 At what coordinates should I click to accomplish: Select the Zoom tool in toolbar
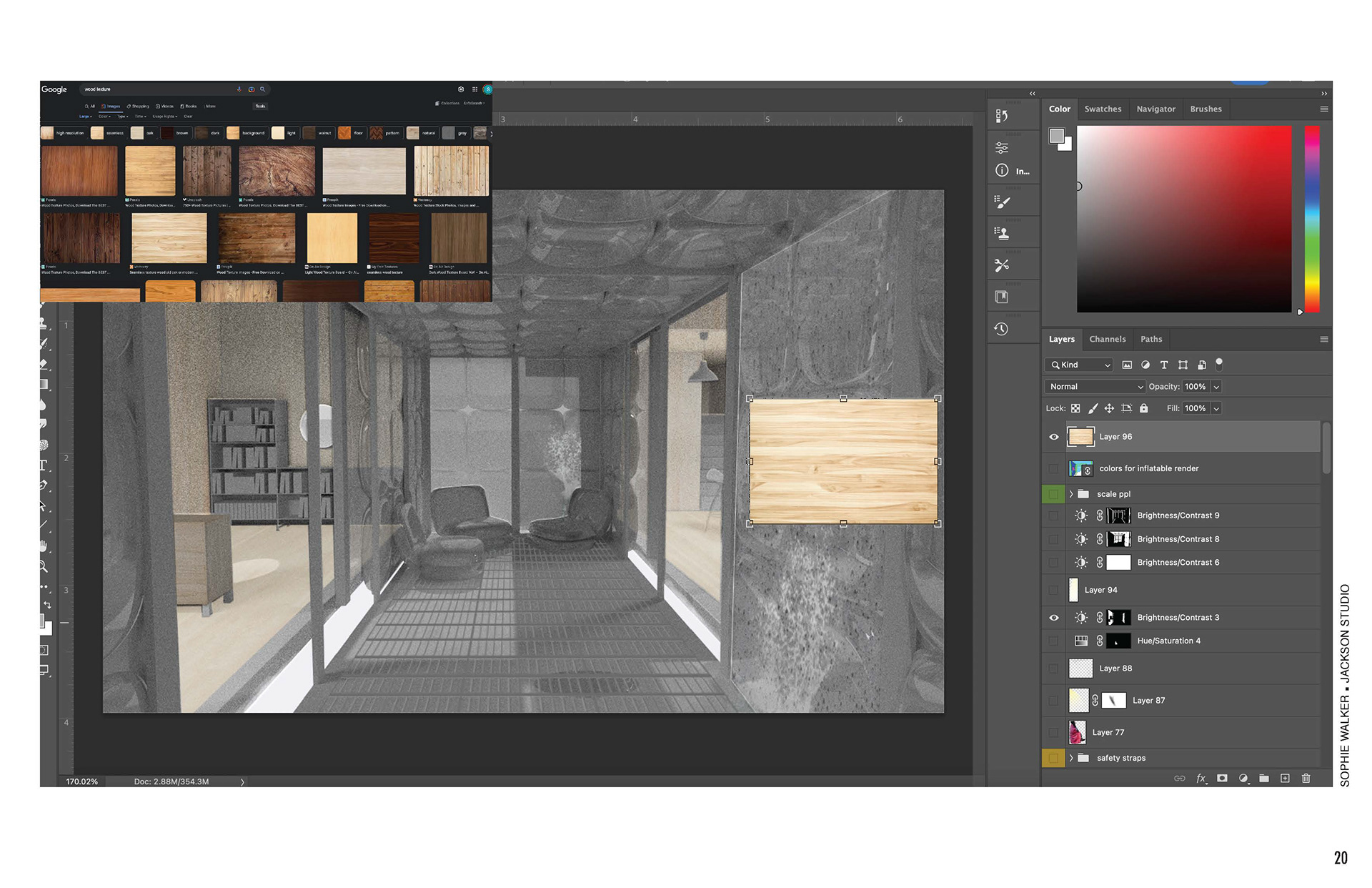(x=44, y=567)
